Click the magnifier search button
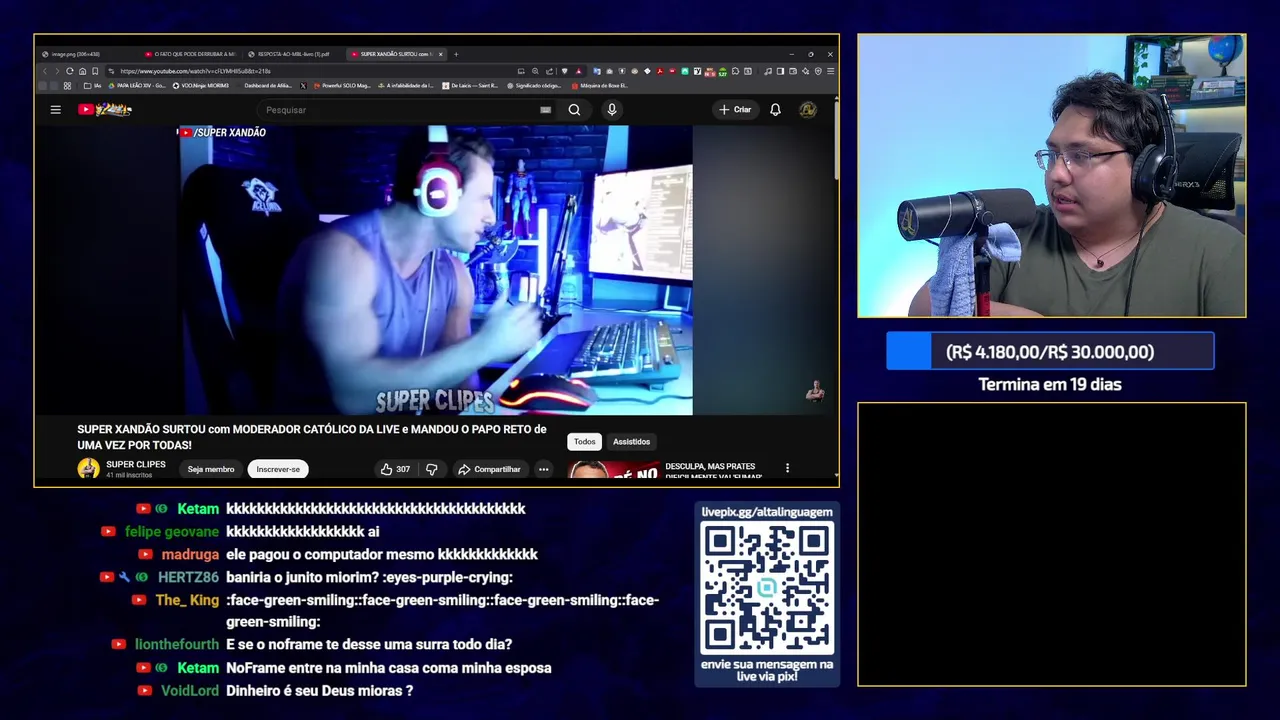1280x720 pixels. pos(574,110)
